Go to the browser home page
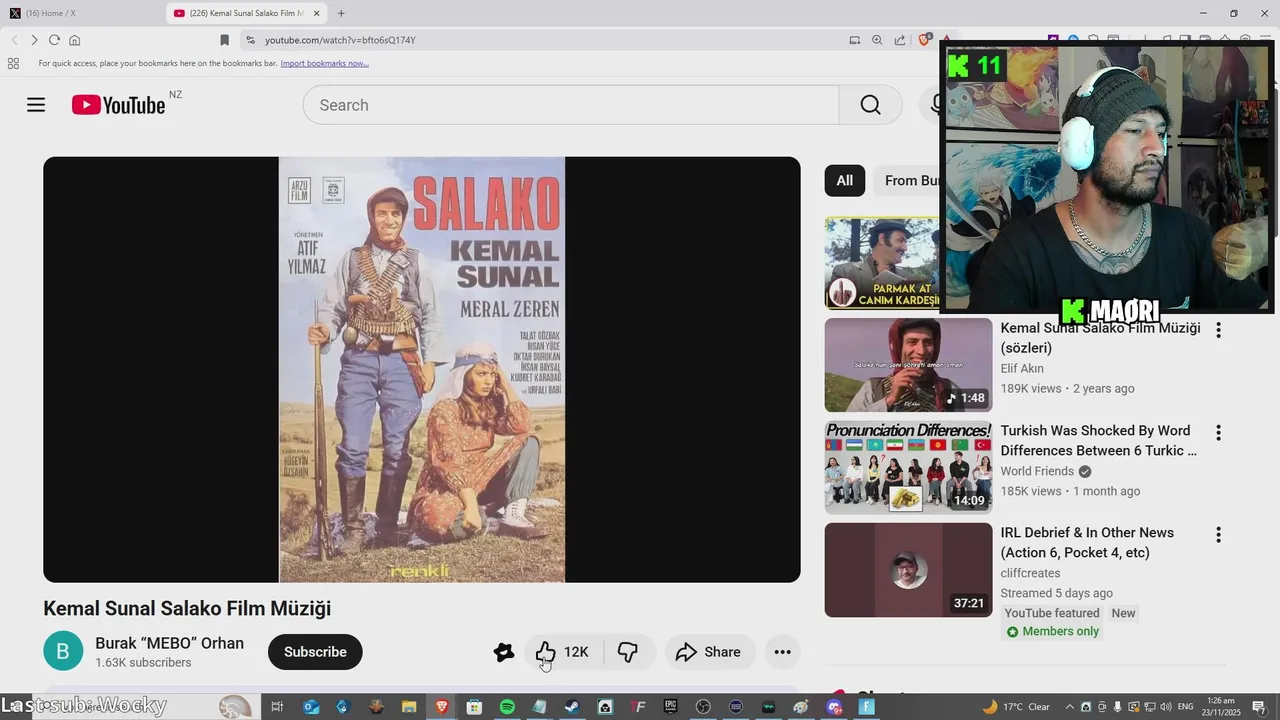 pyautogui.click(x=74, y=40)
